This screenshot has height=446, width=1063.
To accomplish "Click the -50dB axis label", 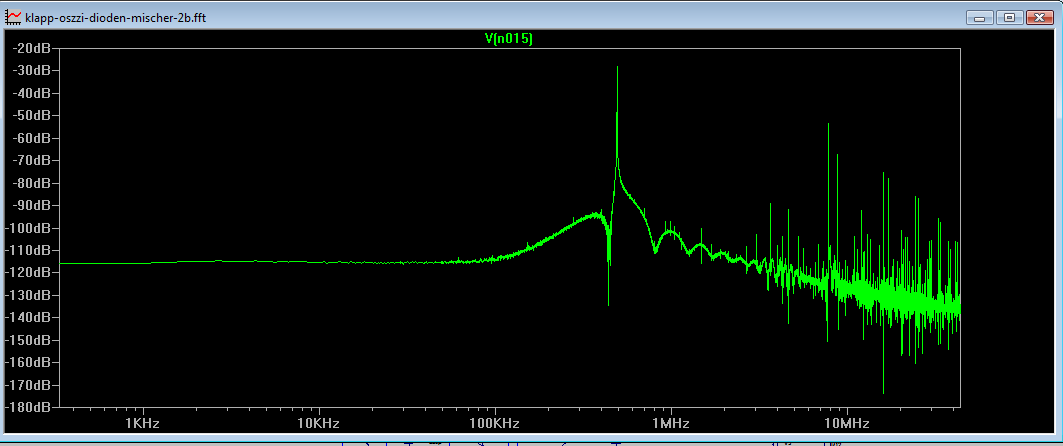I will click(x=31, y=115).
